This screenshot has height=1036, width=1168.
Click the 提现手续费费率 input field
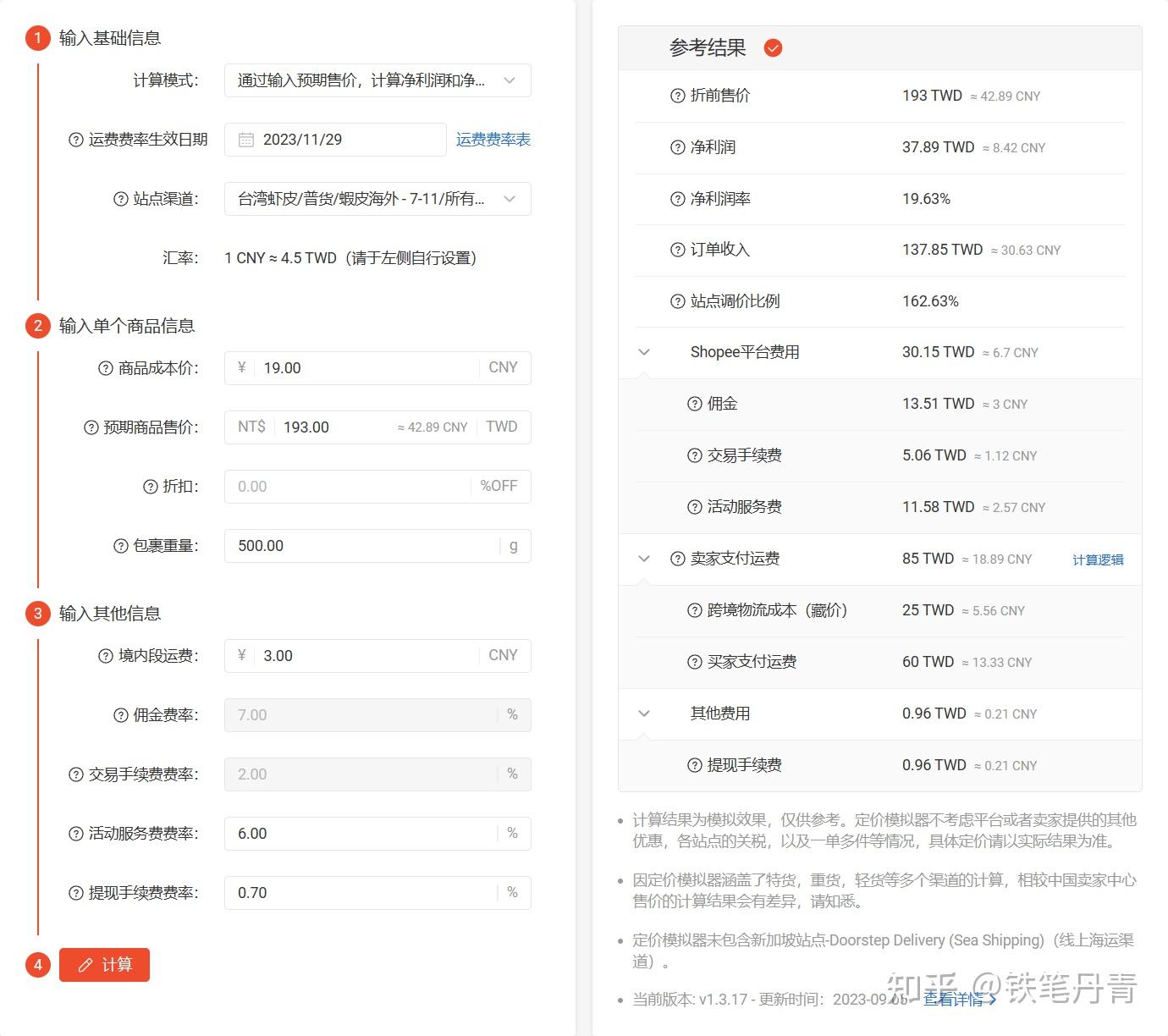[x=377, y=893]
